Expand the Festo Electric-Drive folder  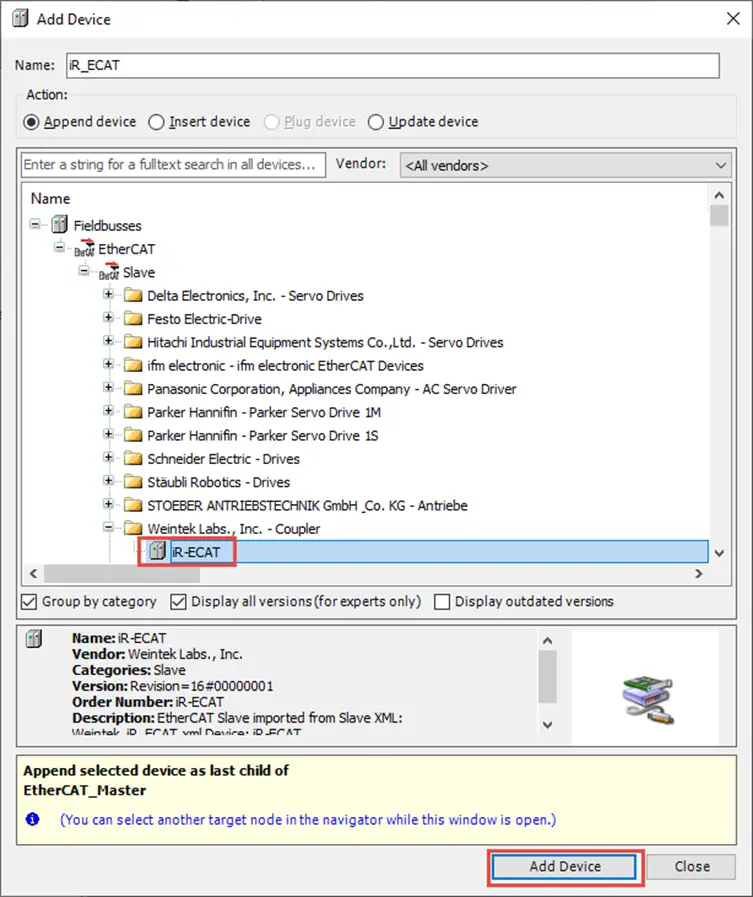[x=108, y=317]
